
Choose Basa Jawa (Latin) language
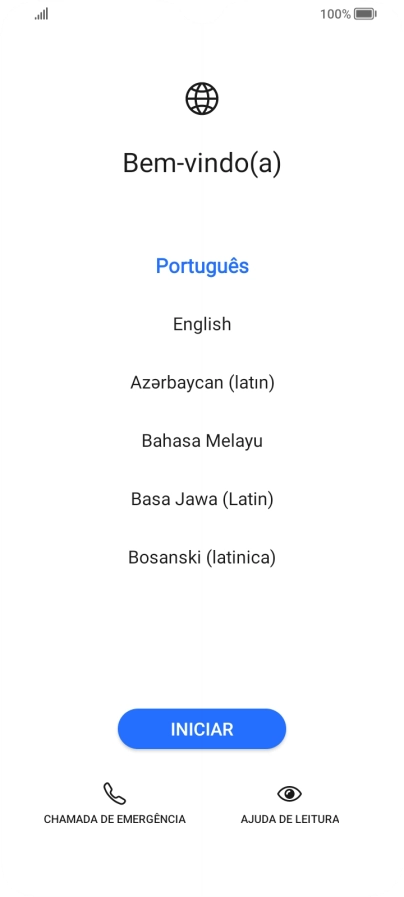202,499
